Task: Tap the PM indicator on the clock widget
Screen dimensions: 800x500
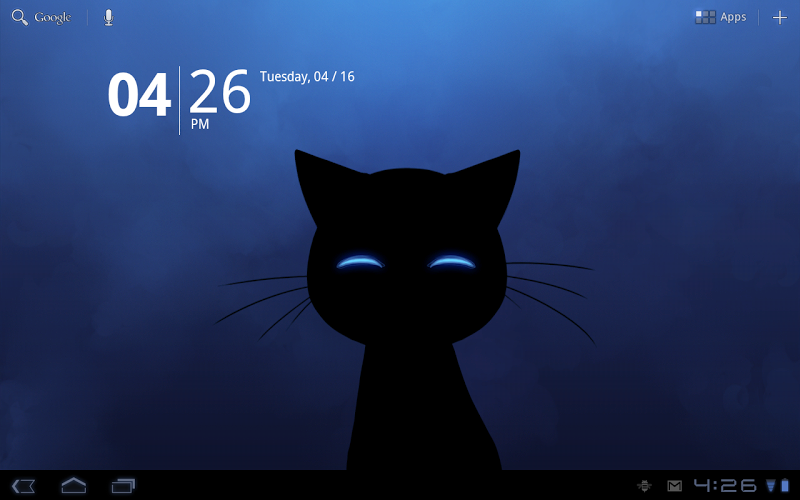Action: click(x=200, y=124)
